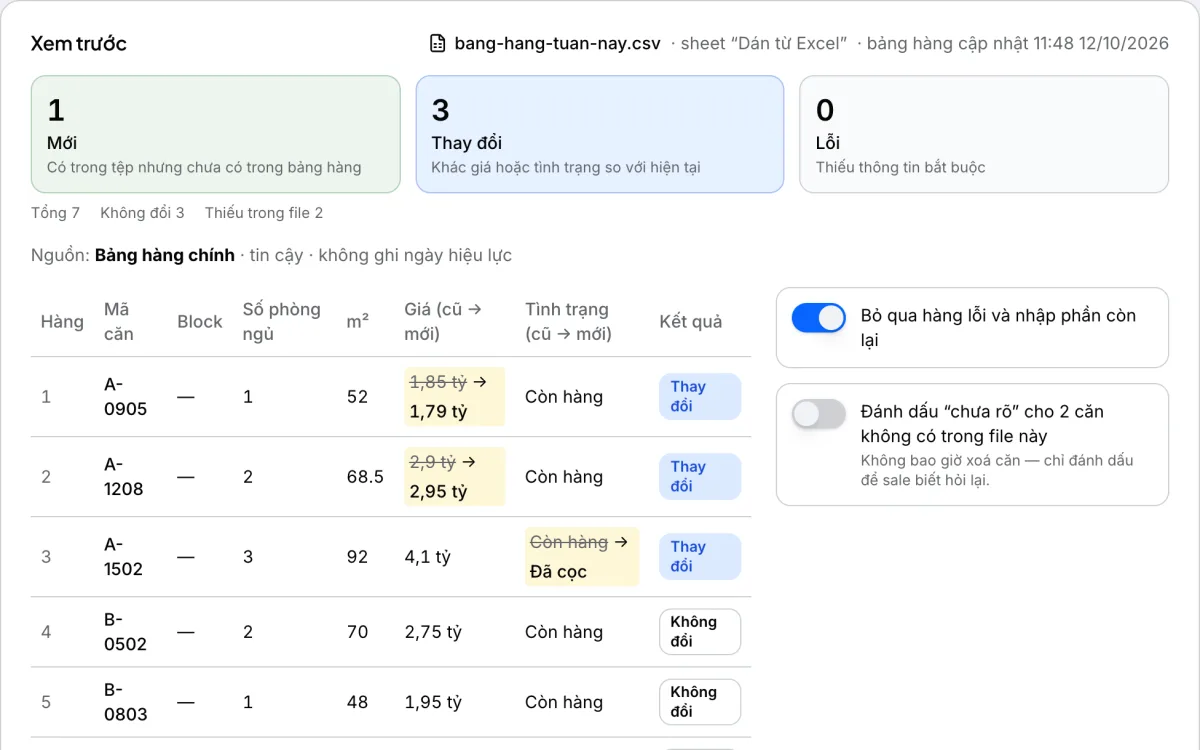Click the "m²" column header
This screenshot has height=750, width=1200.
coord(358,321)
